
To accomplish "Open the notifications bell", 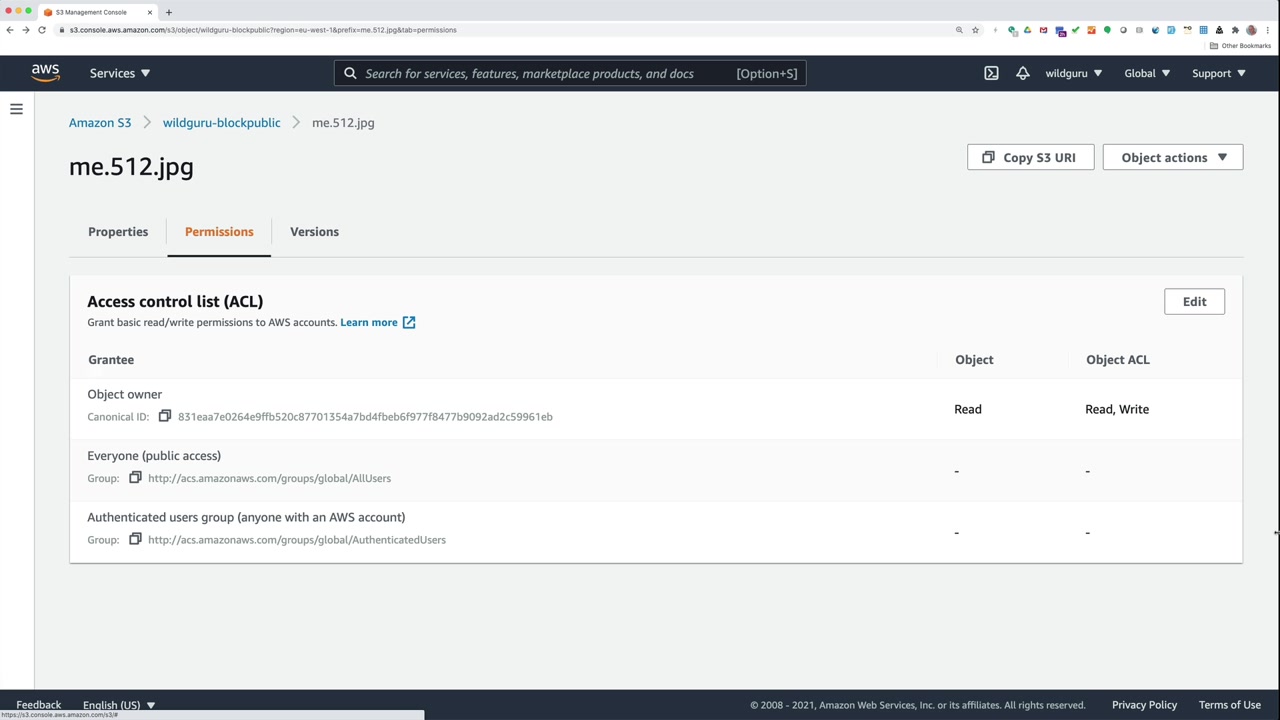I will pyautogui.click(x=1022, y=73).
